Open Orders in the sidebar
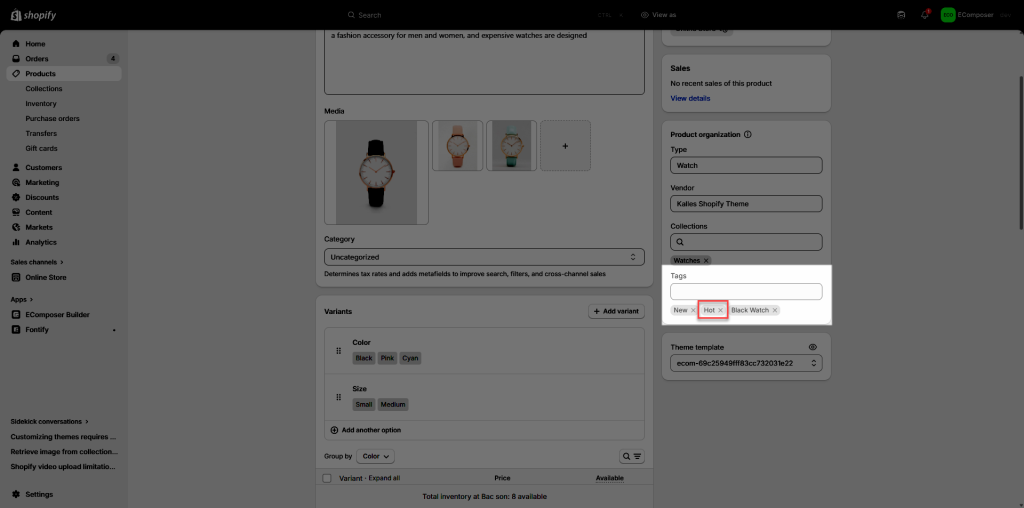The width and height of the screenshot is (1024, 508). point(37,59)
